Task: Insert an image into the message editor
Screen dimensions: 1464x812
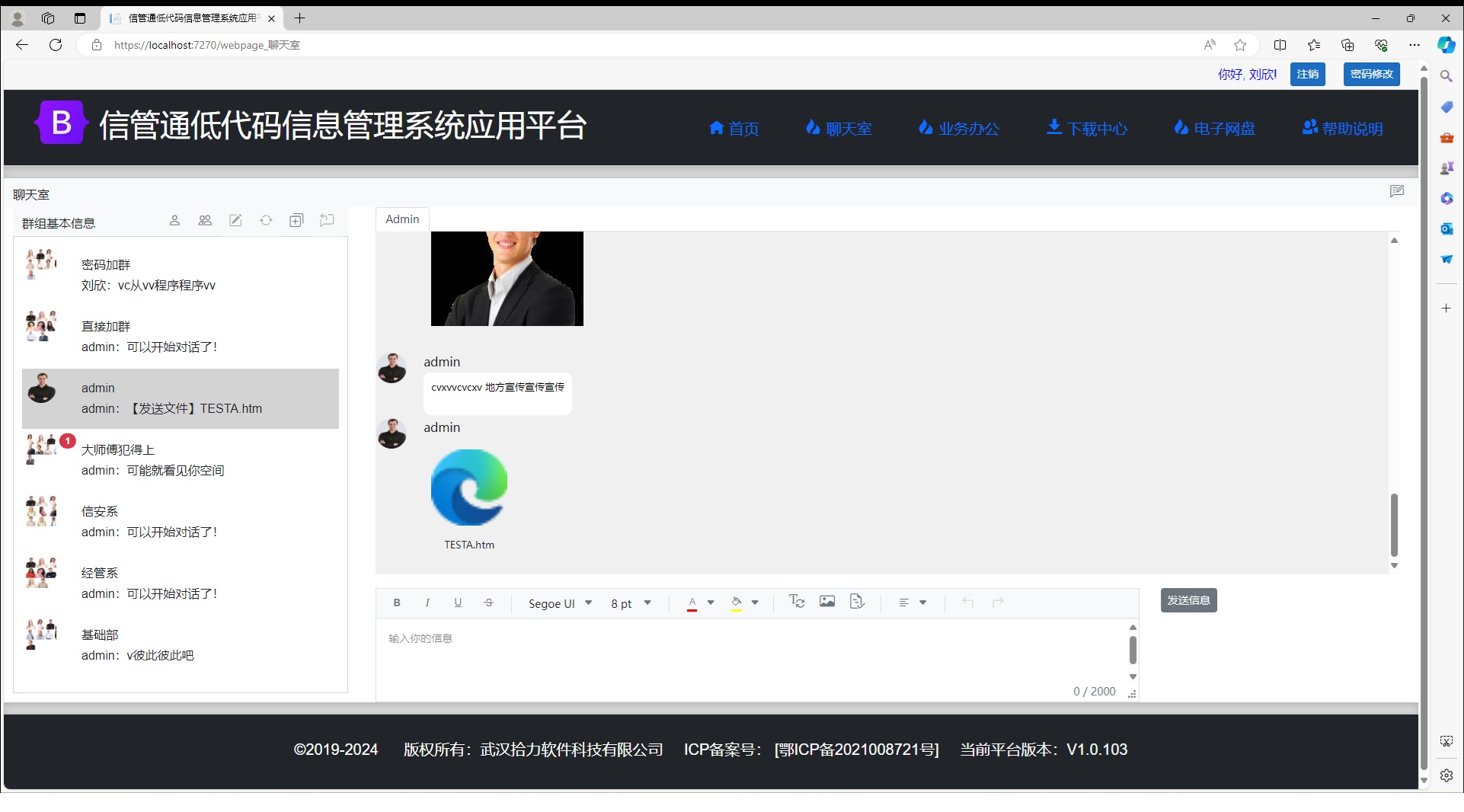Action: point(826,601)
